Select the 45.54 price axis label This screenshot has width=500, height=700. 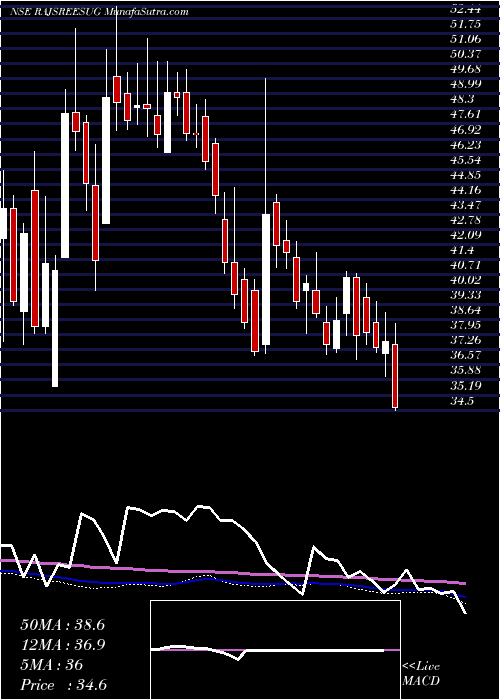point(464,160)
